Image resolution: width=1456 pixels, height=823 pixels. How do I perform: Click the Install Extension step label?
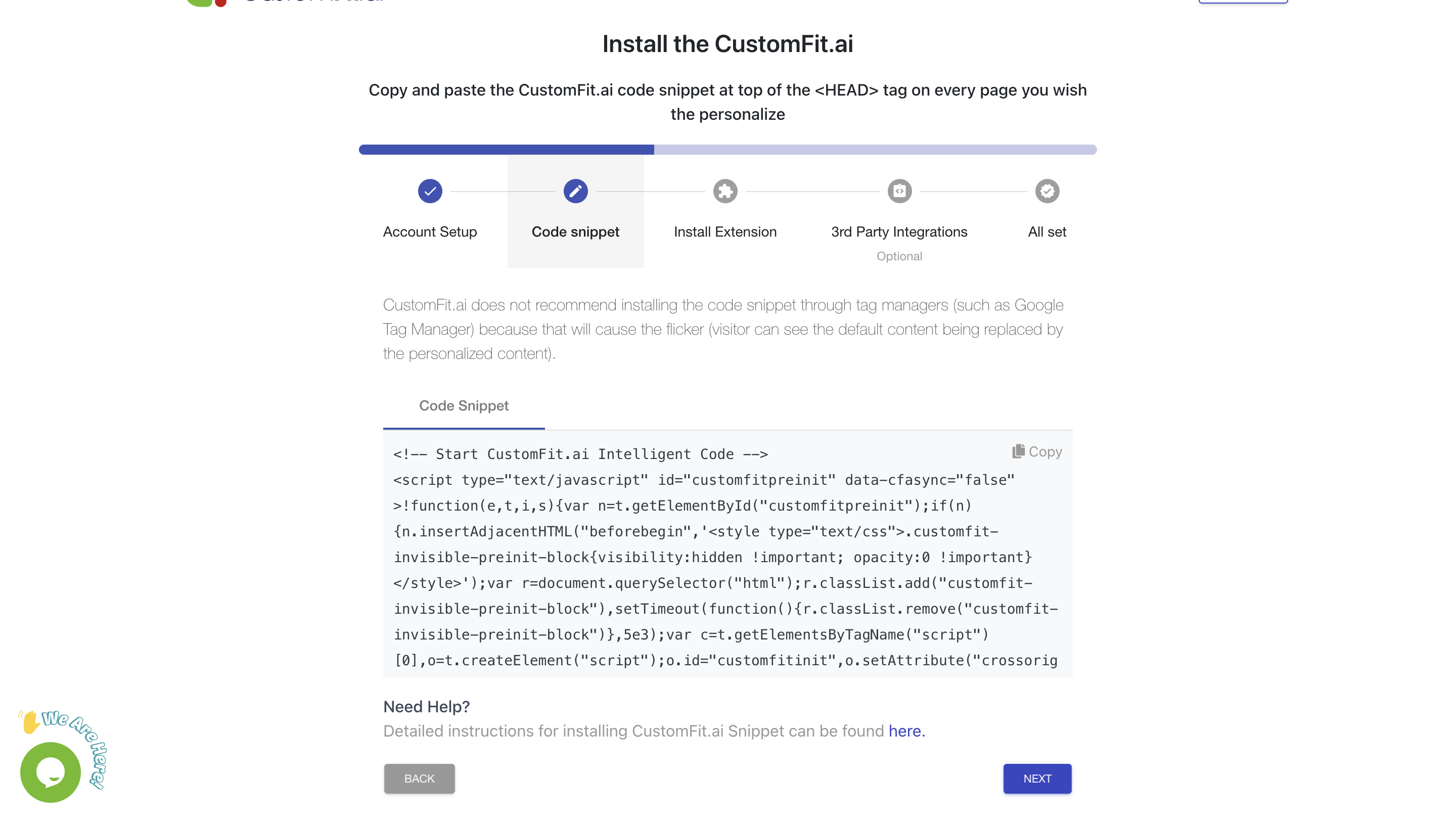(x=725, y=232)
